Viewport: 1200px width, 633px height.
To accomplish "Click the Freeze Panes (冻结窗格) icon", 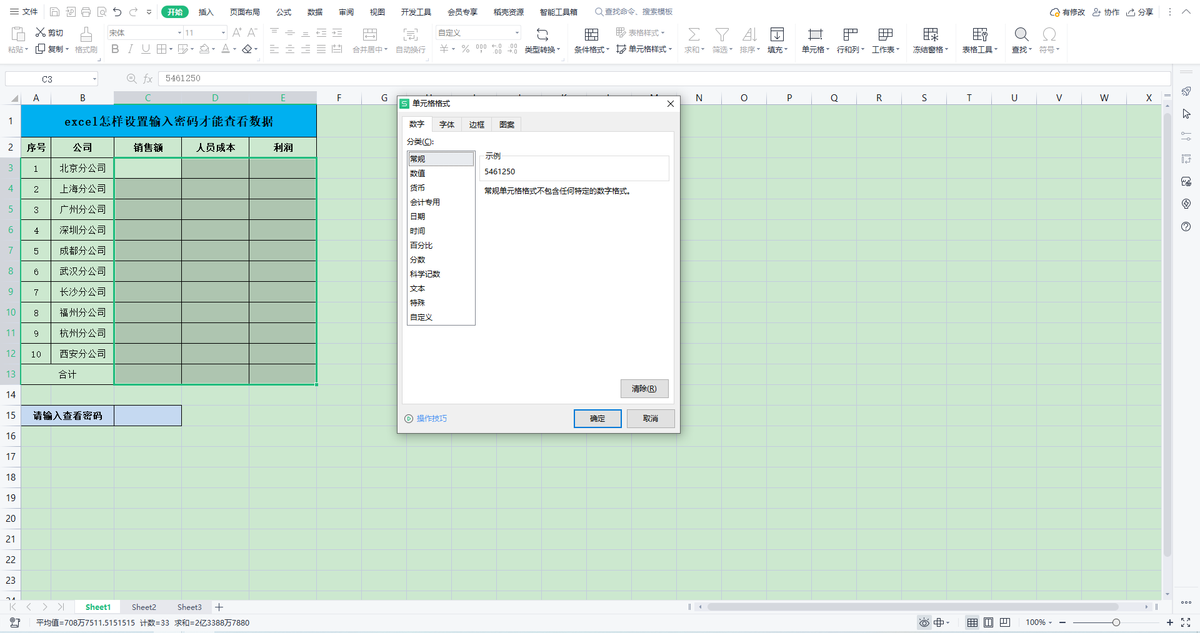I will click(x=929, y=34).
